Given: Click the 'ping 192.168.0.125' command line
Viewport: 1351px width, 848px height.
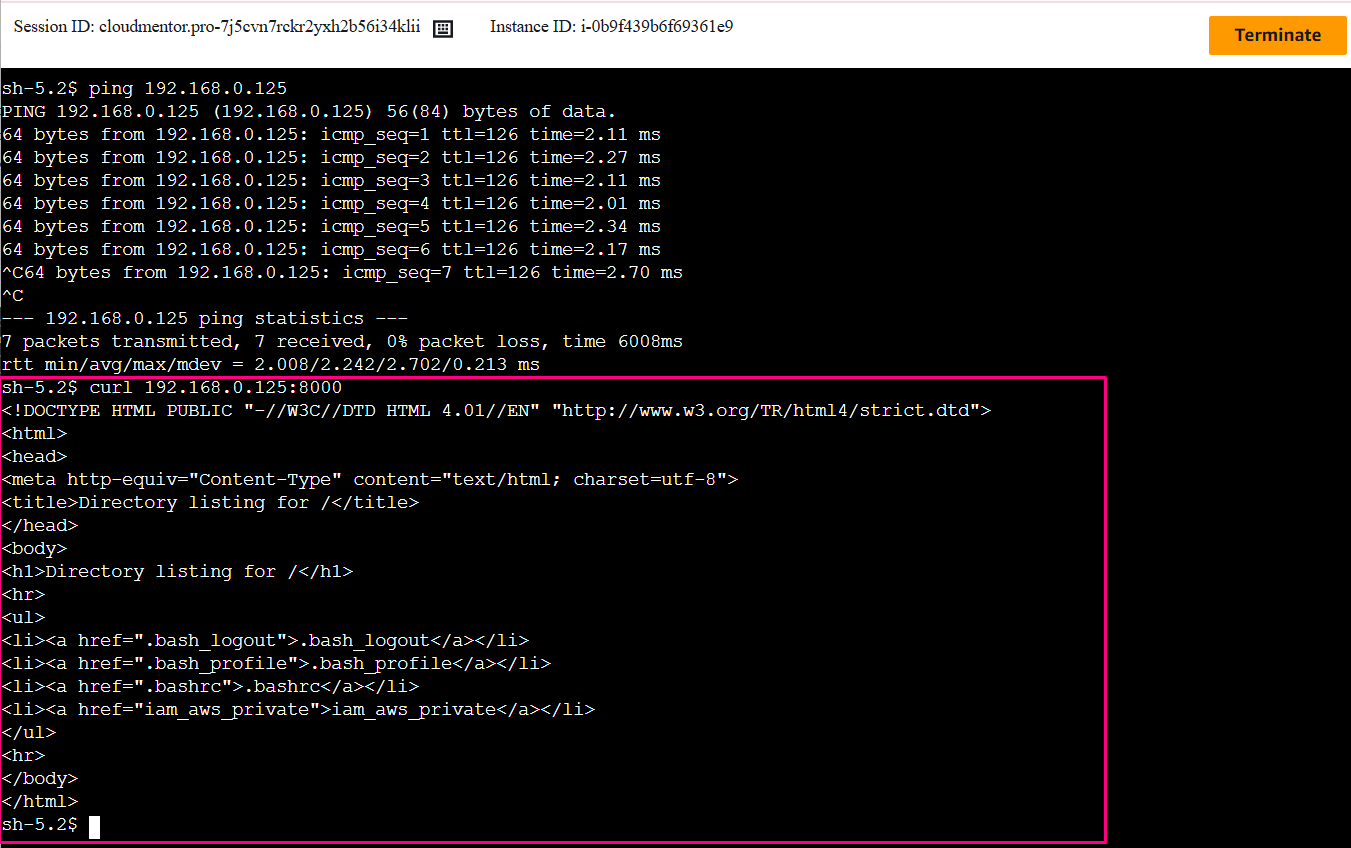Looking at the screenshot, I should click(x=144, y=88).
